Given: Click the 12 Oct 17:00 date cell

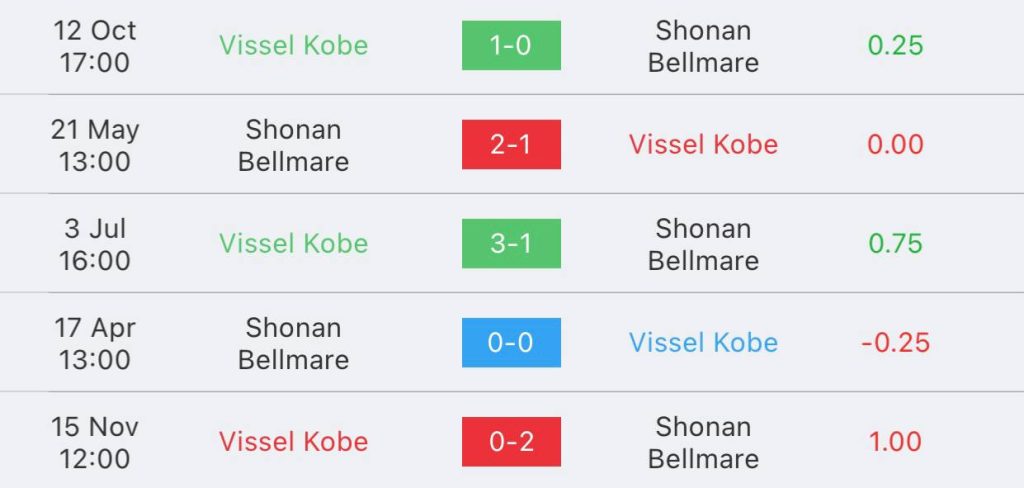Looking at the screenshot, I should 95,46.
